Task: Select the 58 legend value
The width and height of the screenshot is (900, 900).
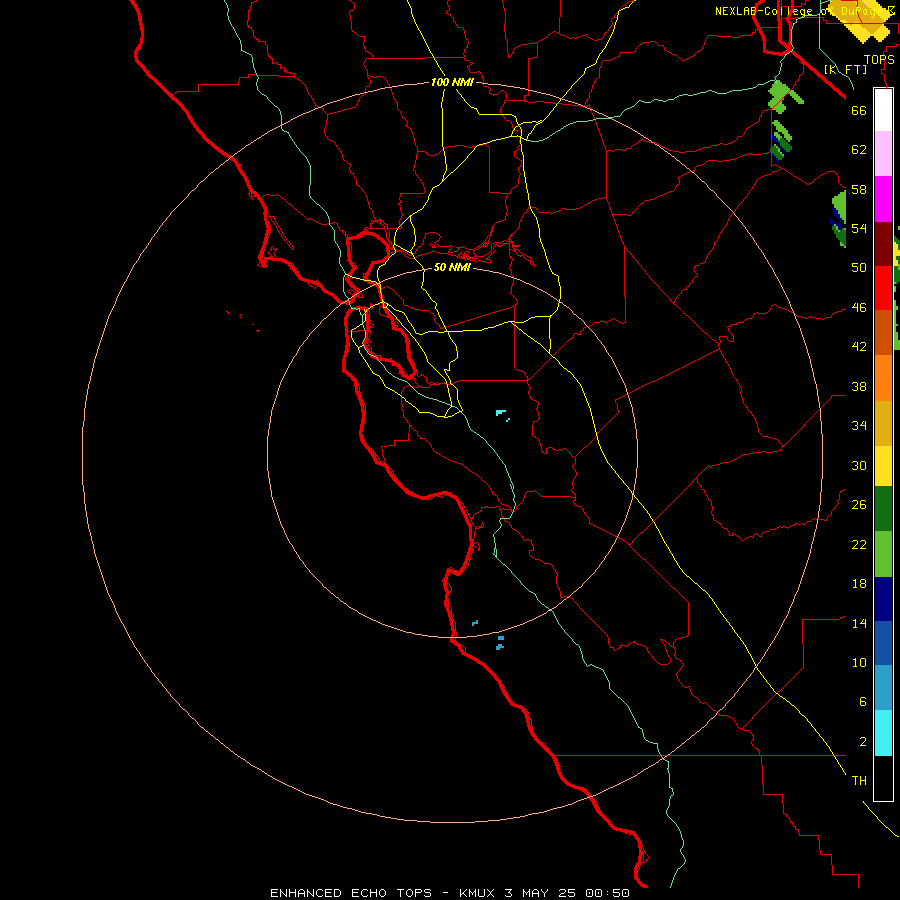Action: (859, 189)
